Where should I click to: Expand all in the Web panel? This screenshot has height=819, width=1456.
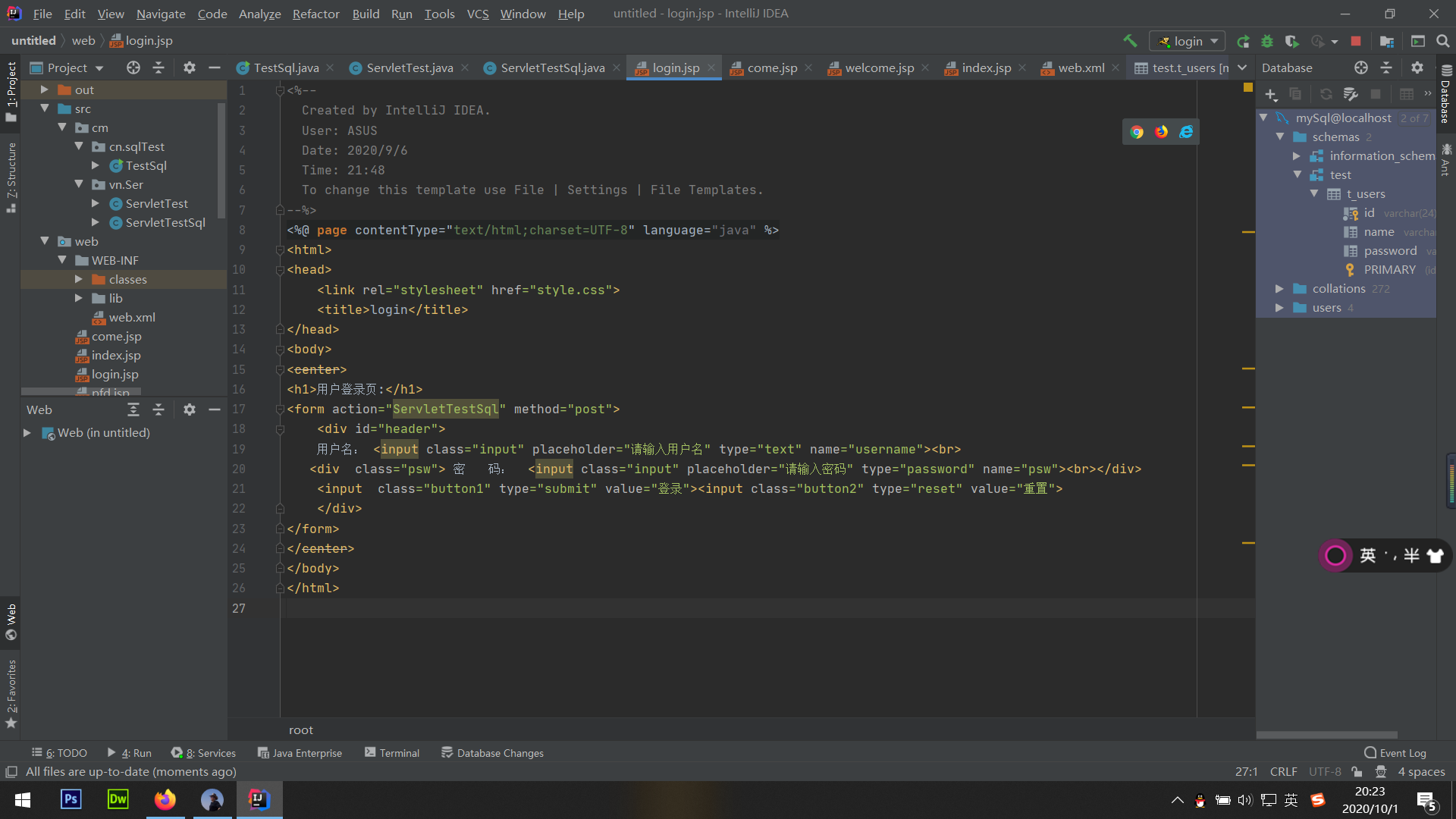[x=133, y=409]
